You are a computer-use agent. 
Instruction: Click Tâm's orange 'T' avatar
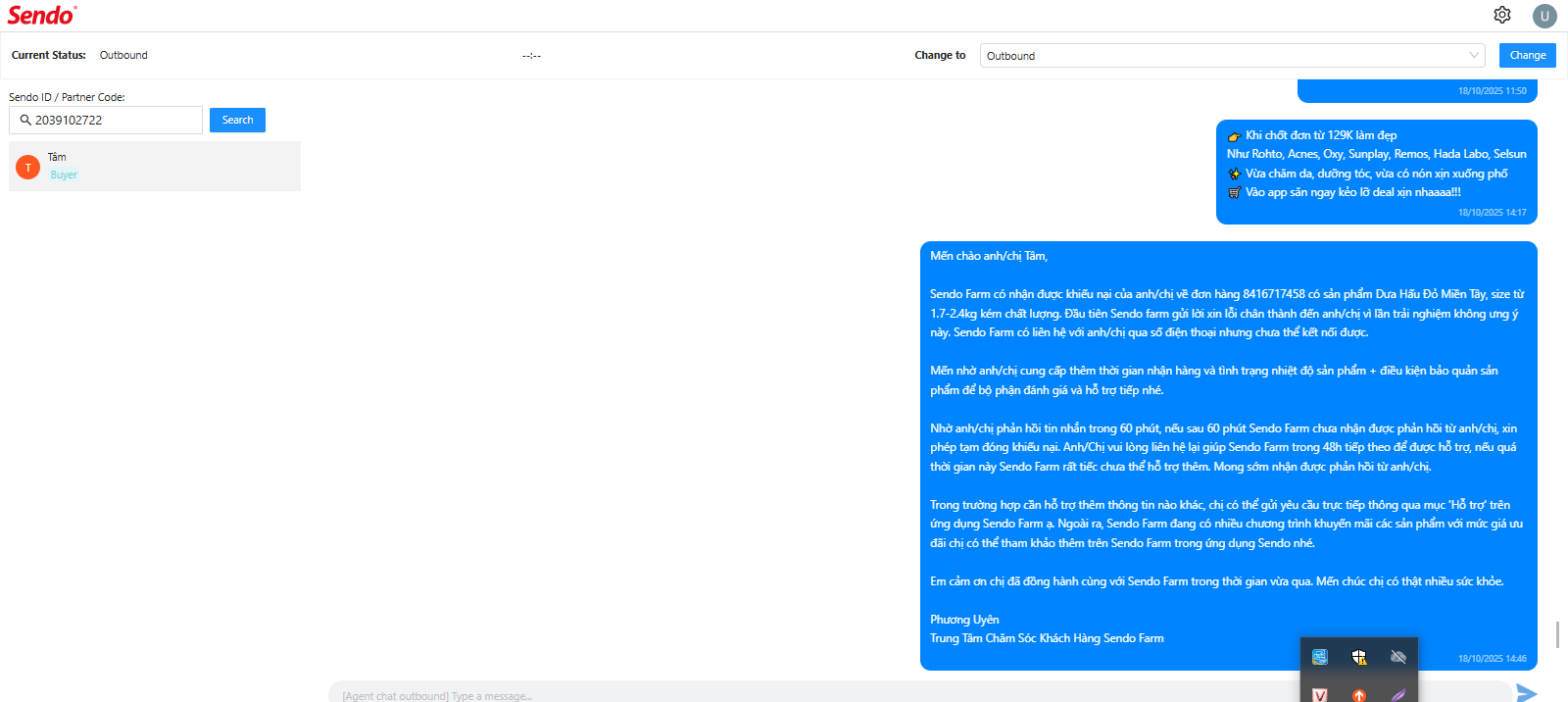pos(28,168)
